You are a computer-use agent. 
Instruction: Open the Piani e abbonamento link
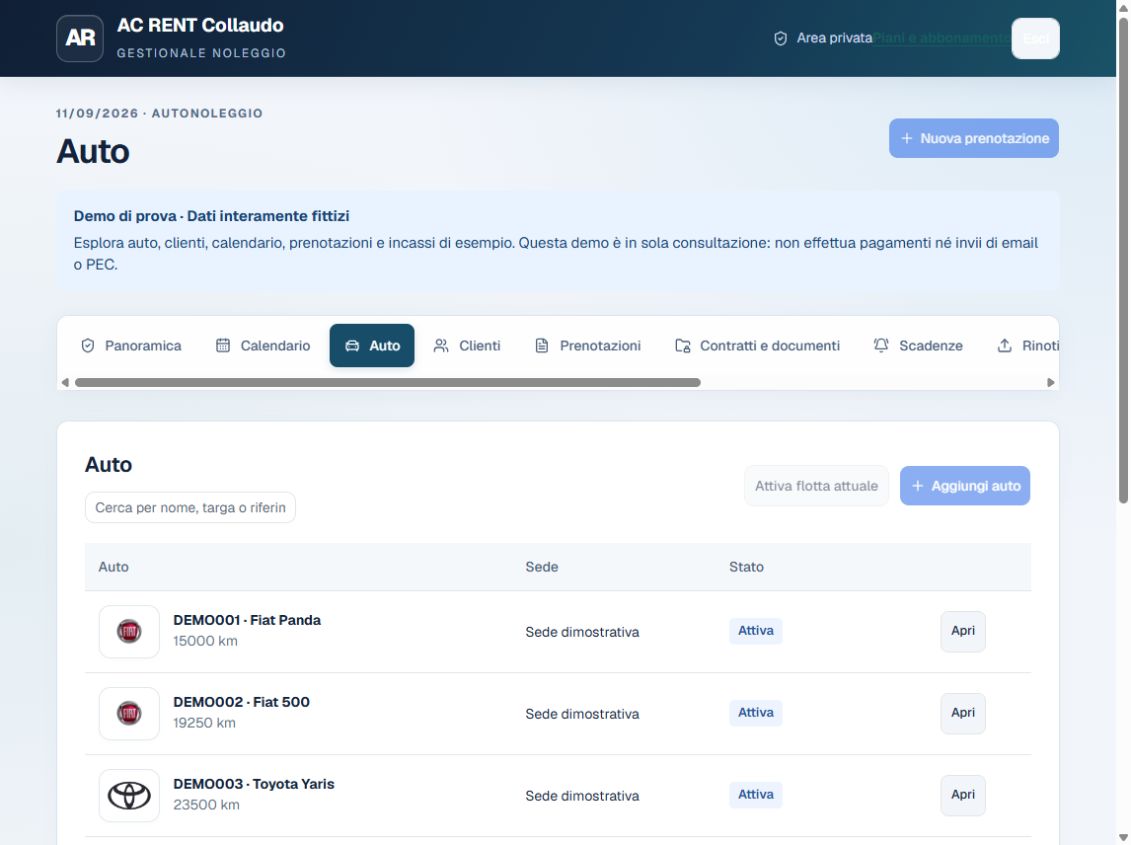tap(942, 38)
